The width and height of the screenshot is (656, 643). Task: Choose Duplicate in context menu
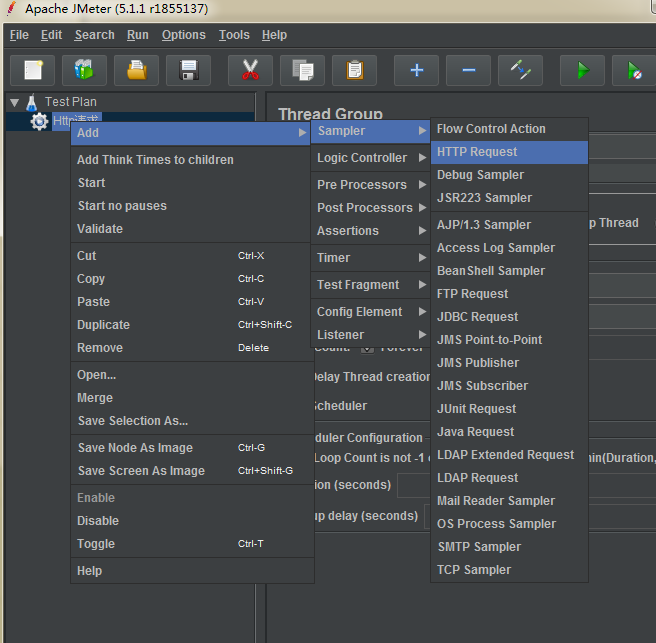pyautogui.click(x=190, y=325)
